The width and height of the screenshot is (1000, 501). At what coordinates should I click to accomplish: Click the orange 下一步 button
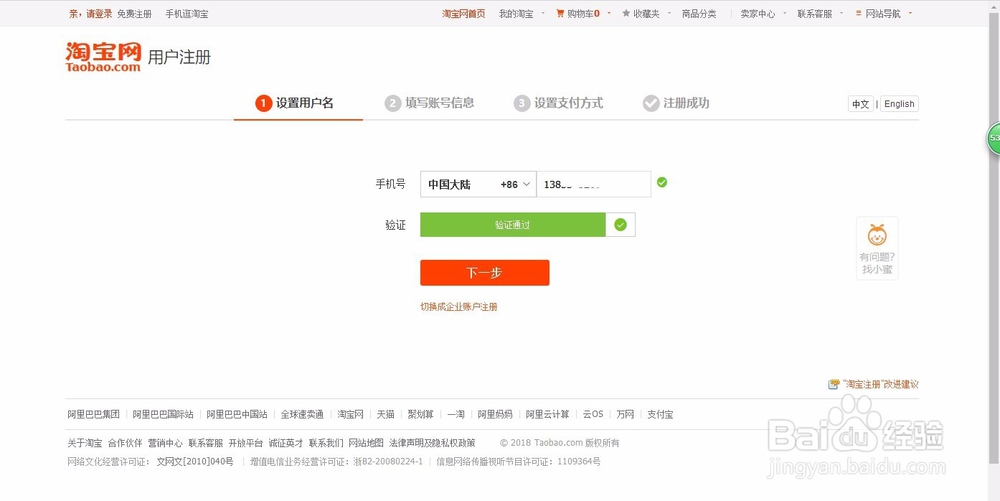click(x=485, y=273)
